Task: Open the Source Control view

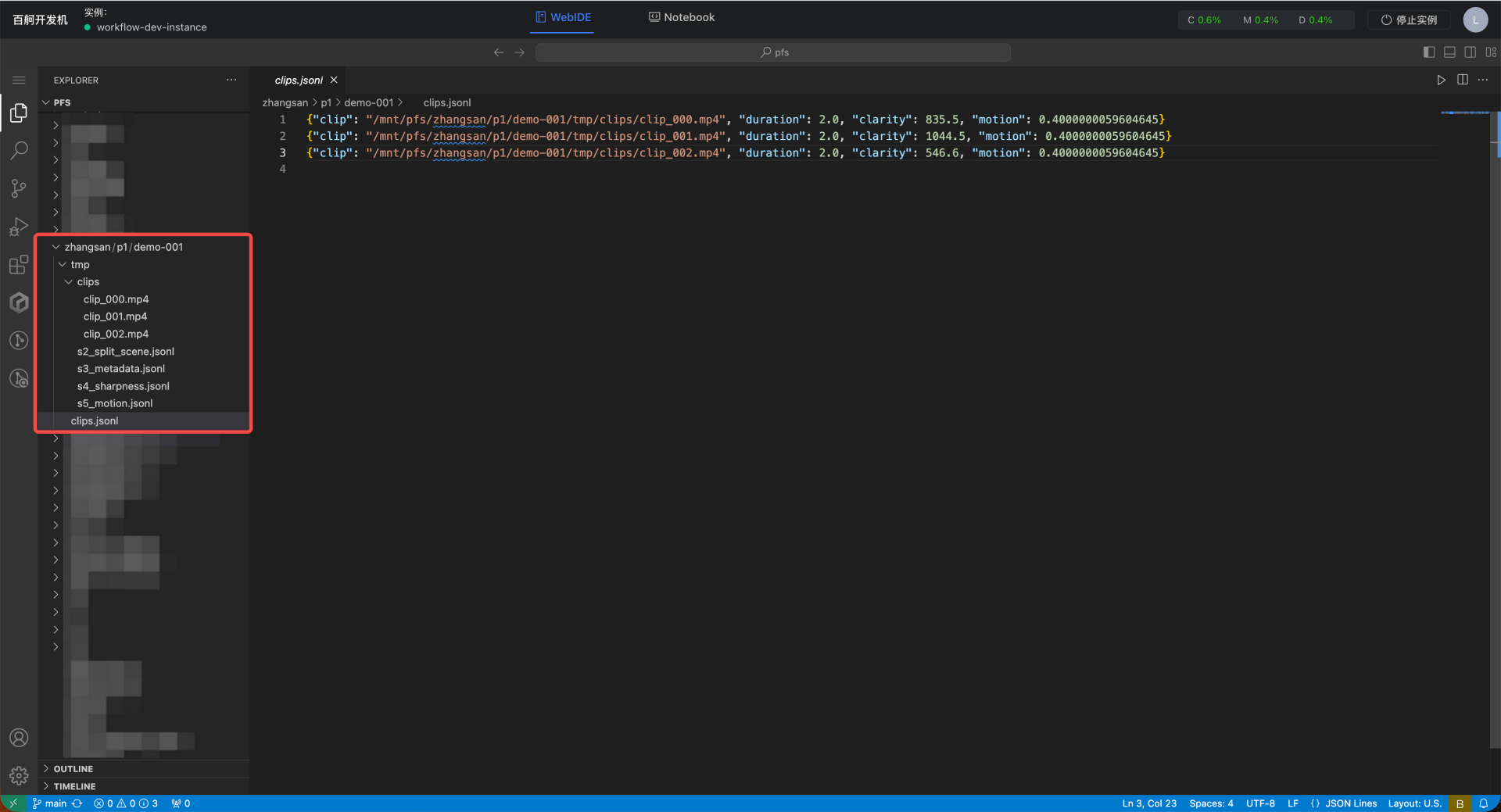Action: tap(19, 188)
